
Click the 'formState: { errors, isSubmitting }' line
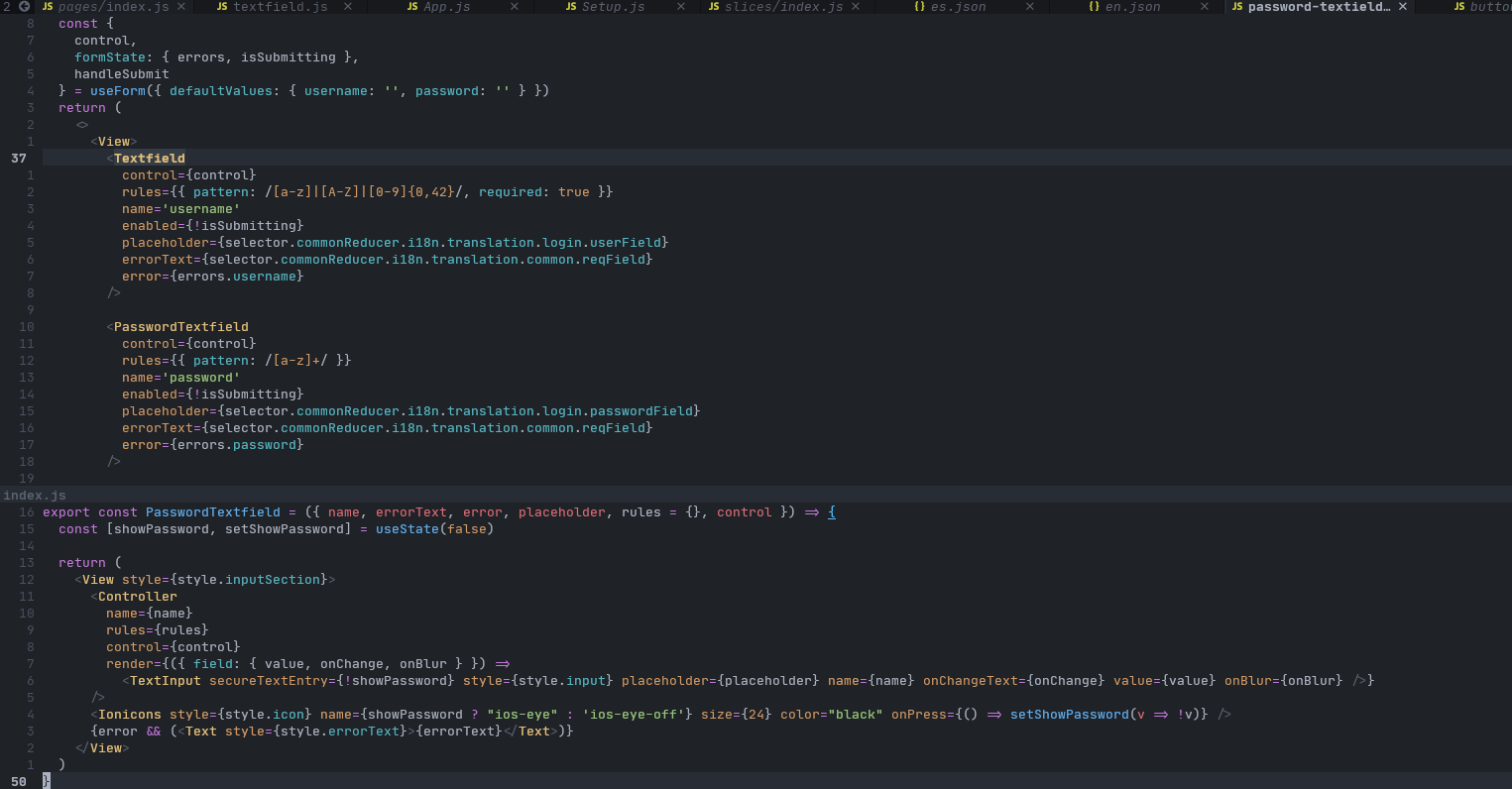(x=217, y=56)
